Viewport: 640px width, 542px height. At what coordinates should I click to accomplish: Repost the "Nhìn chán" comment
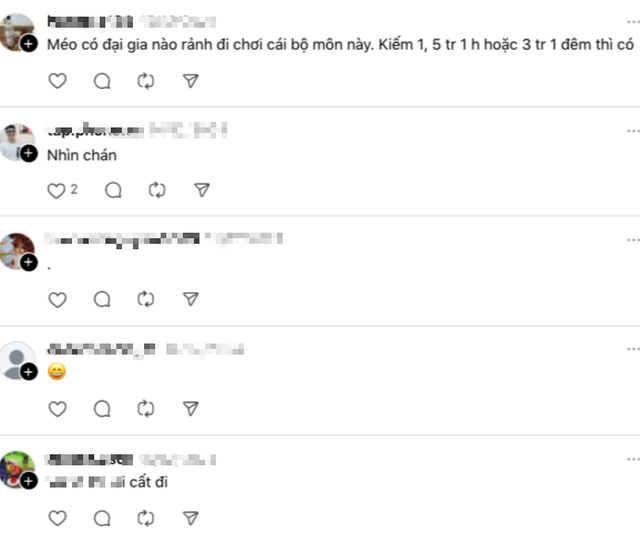[x=157, y=190]
